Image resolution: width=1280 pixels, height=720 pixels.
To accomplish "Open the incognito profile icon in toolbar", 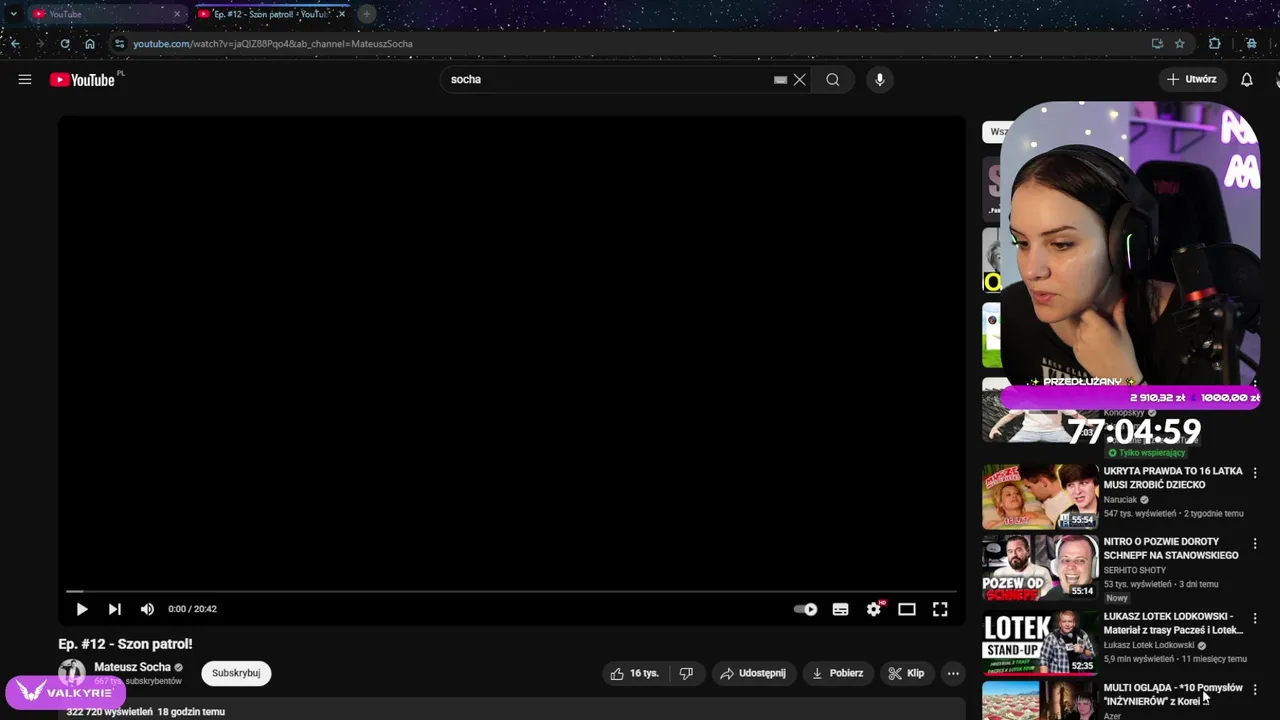I will pos(1251,44).
